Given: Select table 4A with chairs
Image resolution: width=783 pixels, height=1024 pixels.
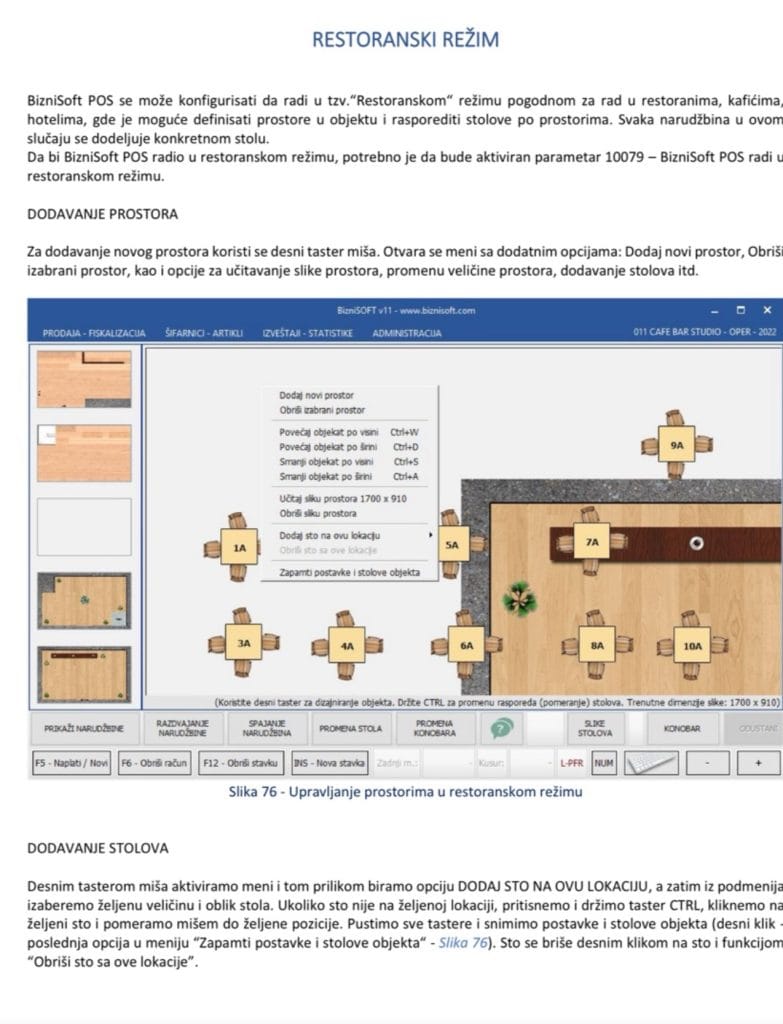Looking at the screenshot, I should coord(346,646).
